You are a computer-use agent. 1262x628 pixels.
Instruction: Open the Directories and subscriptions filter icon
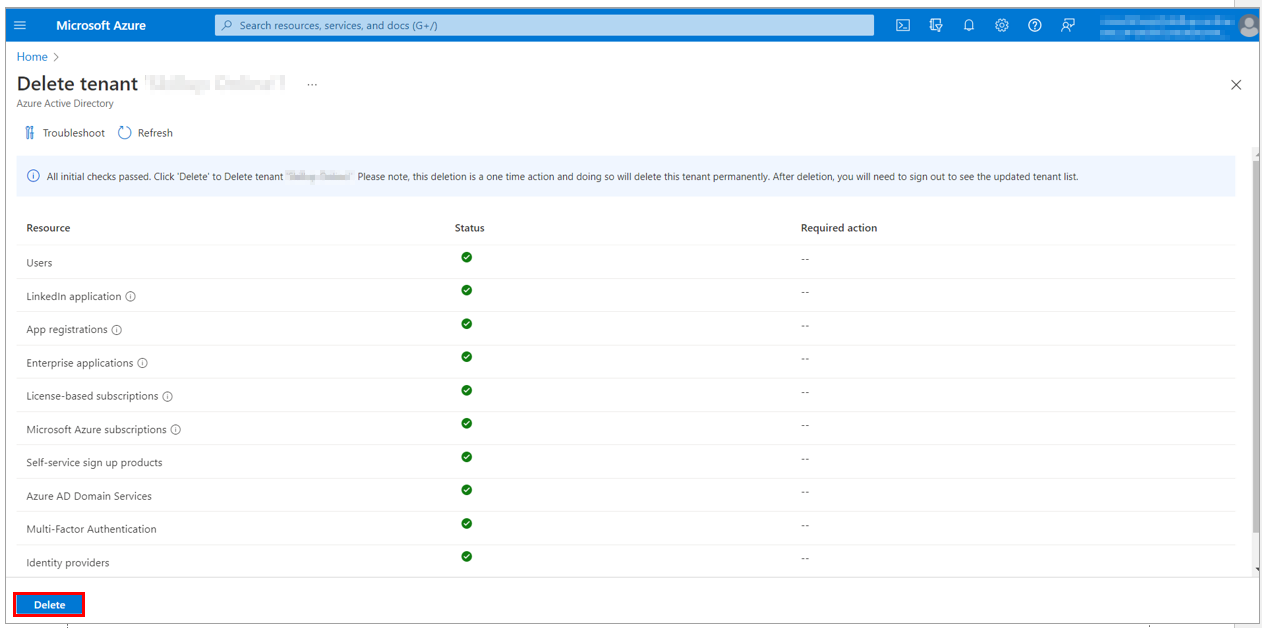(936, 25)
